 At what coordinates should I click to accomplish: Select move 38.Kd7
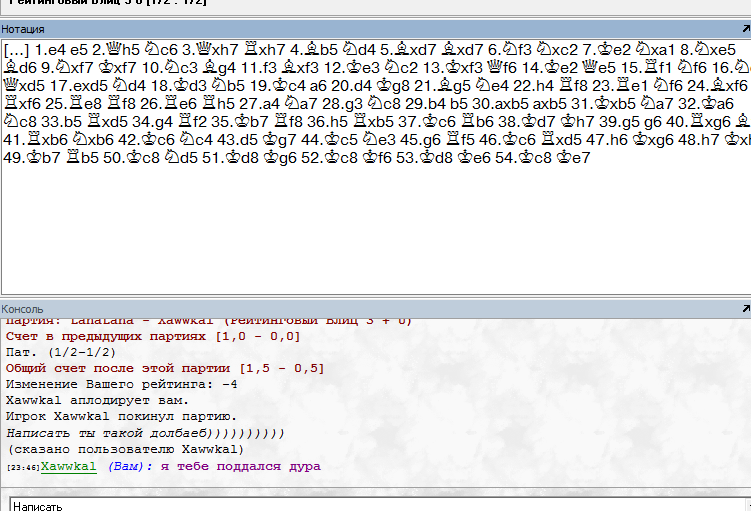click(526, 122)
